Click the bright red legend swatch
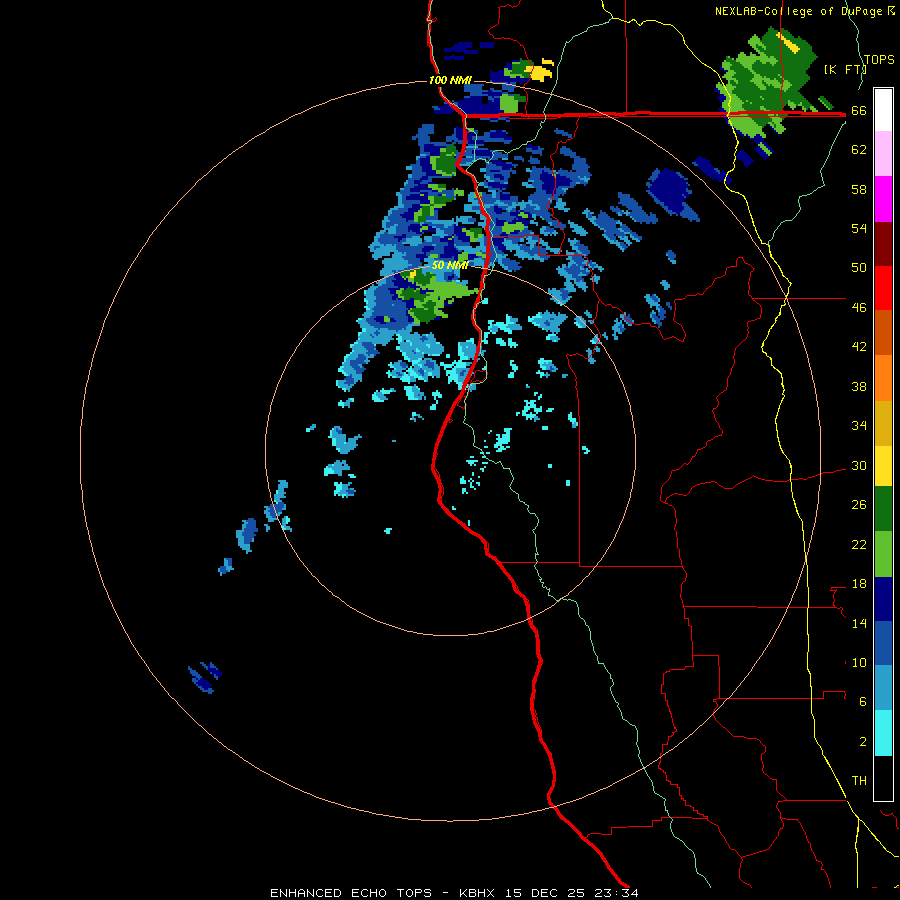The height and width of the screenshot is (900, 900). (x=883, y=288)
